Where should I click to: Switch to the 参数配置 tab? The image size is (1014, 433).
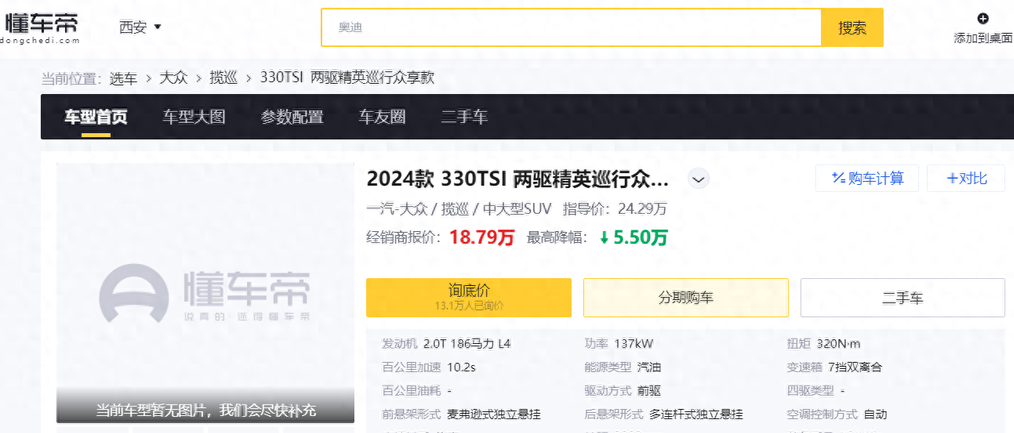292,117
